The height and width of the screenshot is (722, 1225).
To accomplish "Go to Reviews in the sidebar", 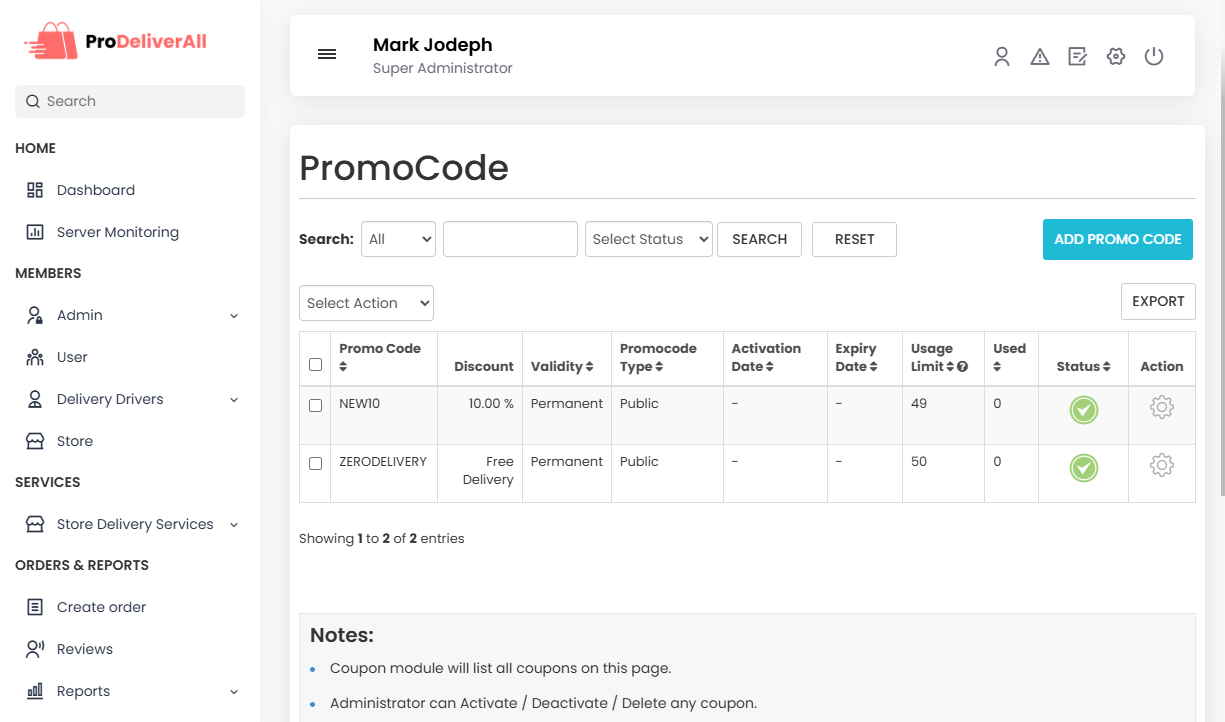I will click(84, 649).
